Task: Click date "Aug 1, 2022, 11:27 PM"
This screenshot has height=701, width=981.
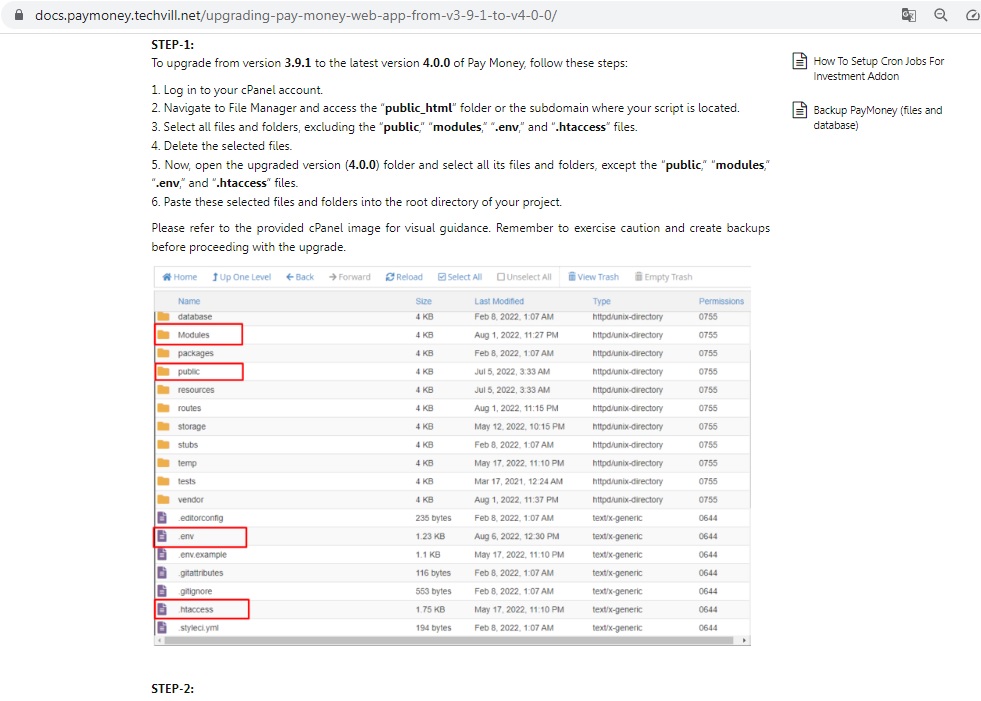Action: [516, 335]
